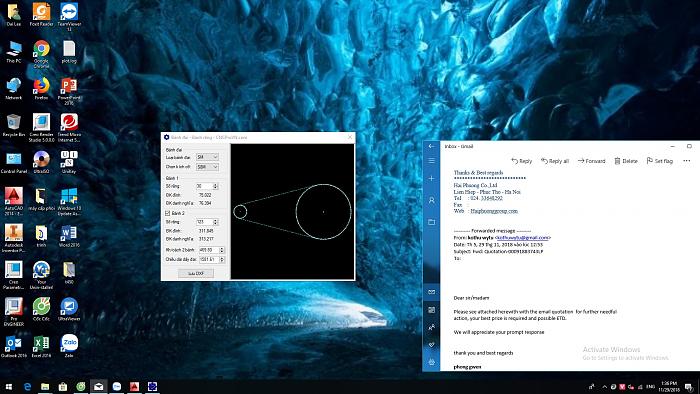This screenshot has height=394, width=700.
Task: Open the Windows Start menu
Action: [x=8, y=387]
